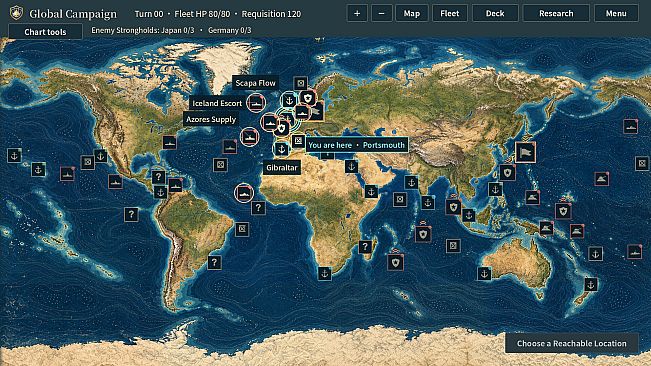The image size is (651, 366).
Task: Select the crate icon off California
Action: (x=87, y=162)
